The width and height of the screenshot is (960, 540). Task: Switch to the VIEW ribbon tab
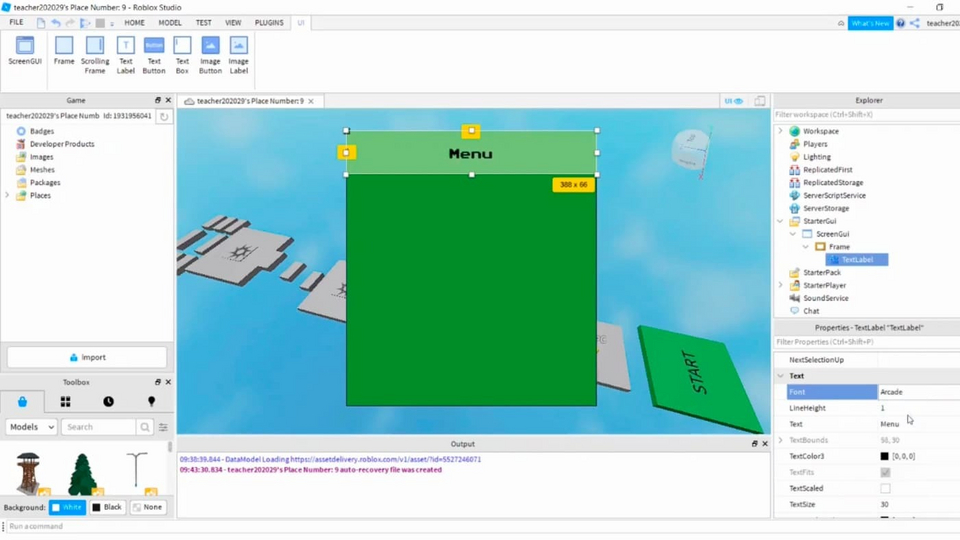(x=233, y=23)
